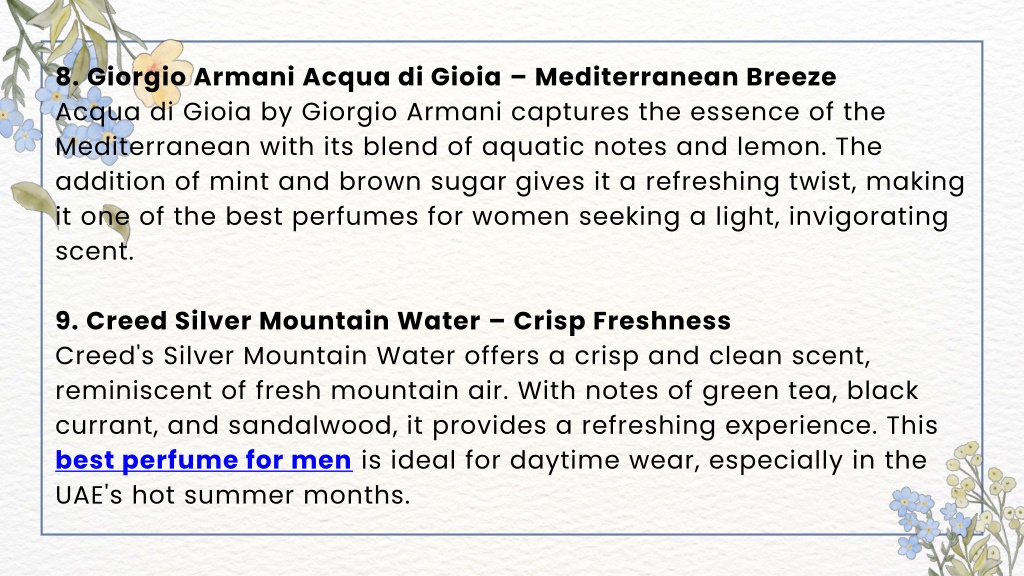Click the phrase "green tea, black currant"
The image size is (1024, 576).
487,408
